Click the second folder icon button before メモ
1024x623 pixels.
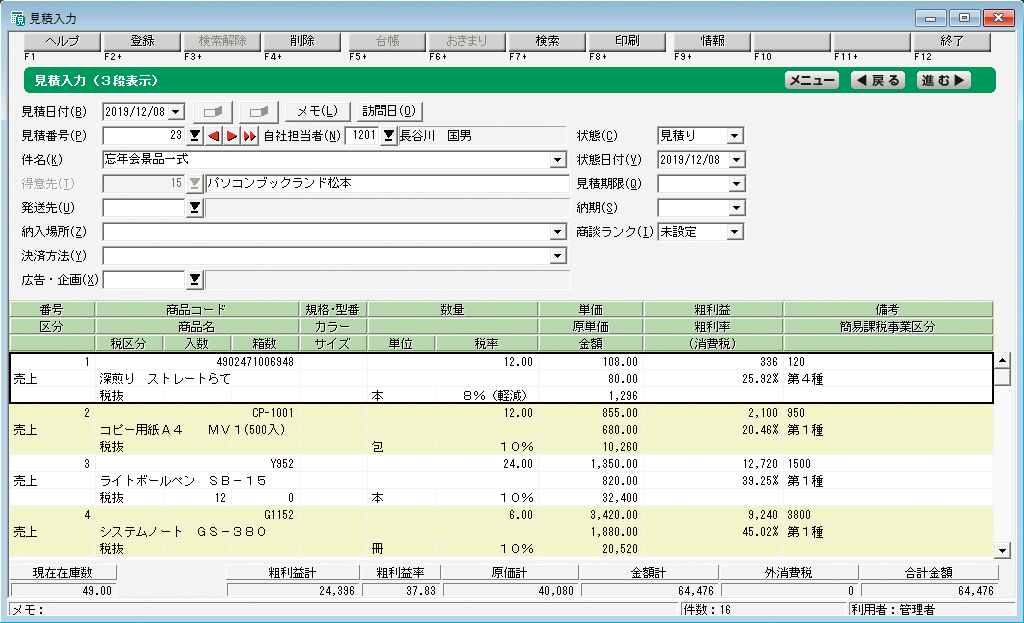tap(259, 112)
